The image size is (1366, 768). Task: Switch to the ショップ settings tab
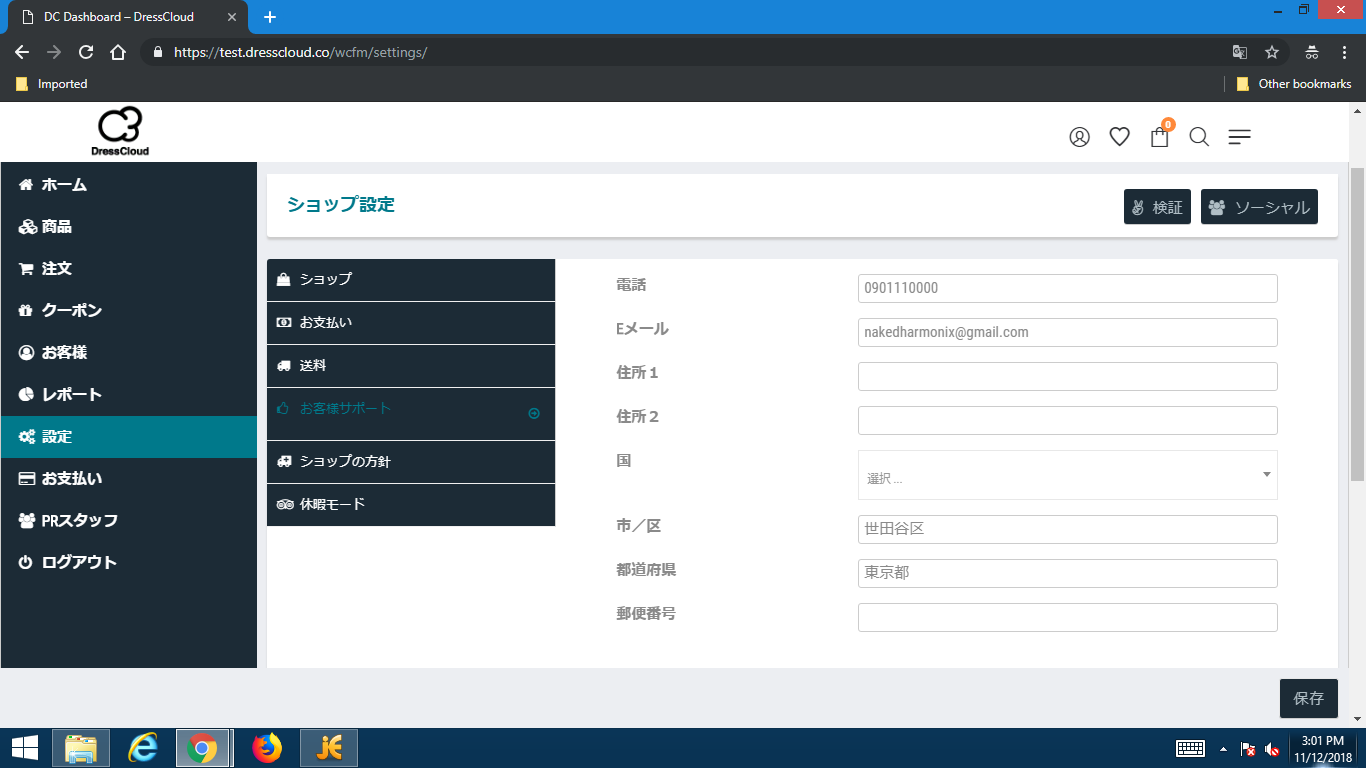pyautogui.click(x=411, y=280)
